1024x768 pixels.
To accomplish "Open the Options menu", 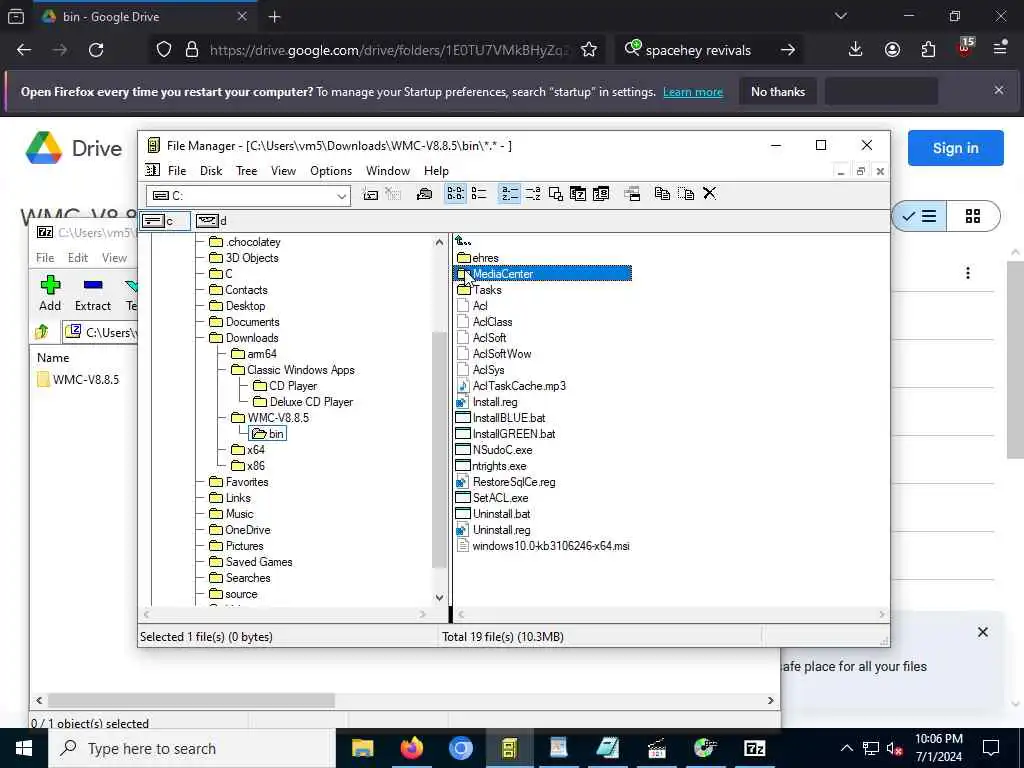I will 331,170.
